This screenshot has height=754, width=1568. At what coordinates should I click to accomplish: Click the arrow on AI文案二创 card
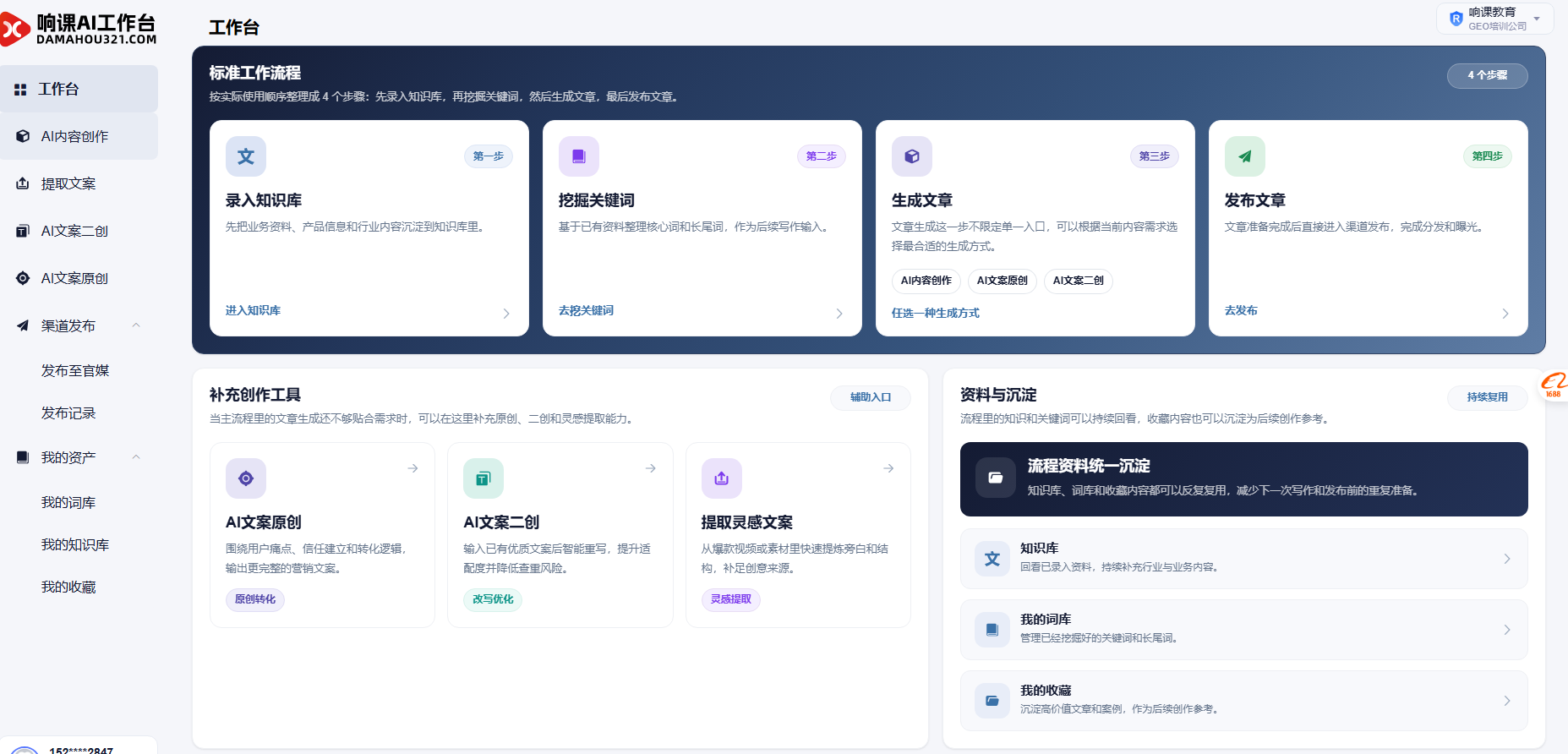[x=651, y=468]
